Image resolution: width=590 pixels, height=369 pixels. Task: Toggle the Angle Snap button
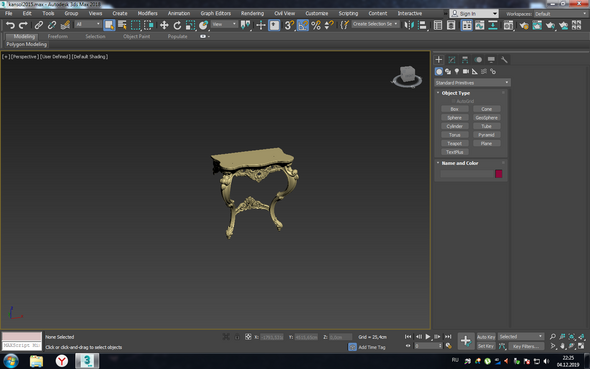pos(303,25)
